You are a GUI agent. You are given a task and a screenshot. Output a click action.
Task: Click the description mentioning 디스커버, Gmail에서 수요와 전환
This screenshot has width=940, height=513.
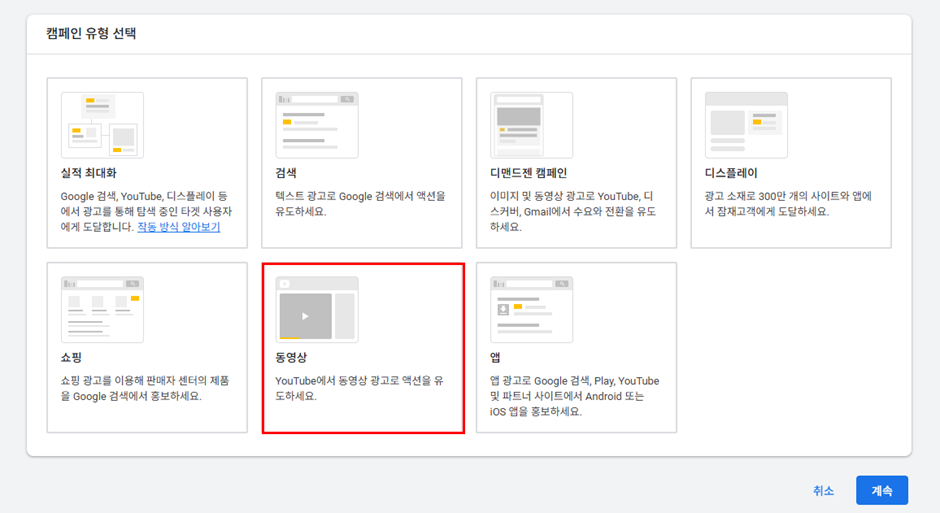(x=573, y=212)
